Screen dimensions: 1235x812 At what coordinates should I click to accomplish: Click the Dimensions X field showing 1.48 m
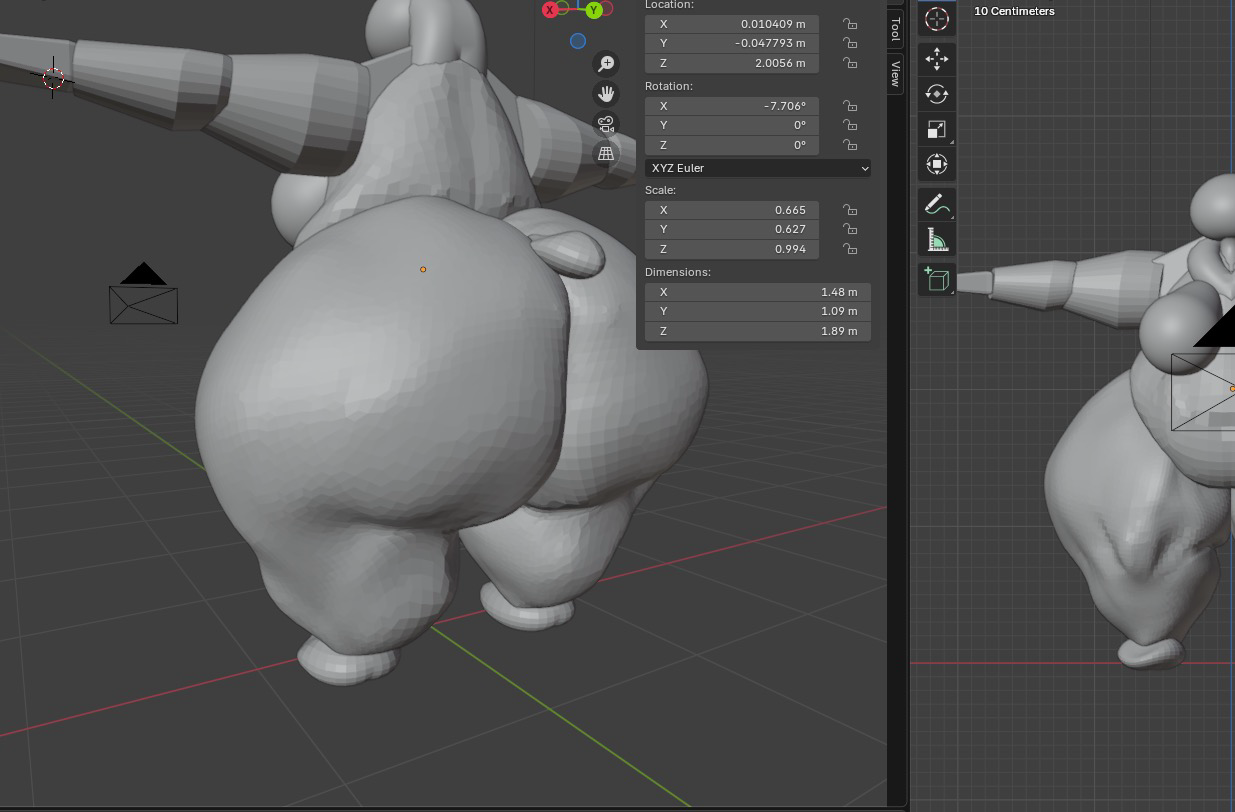tap(758, 292)
